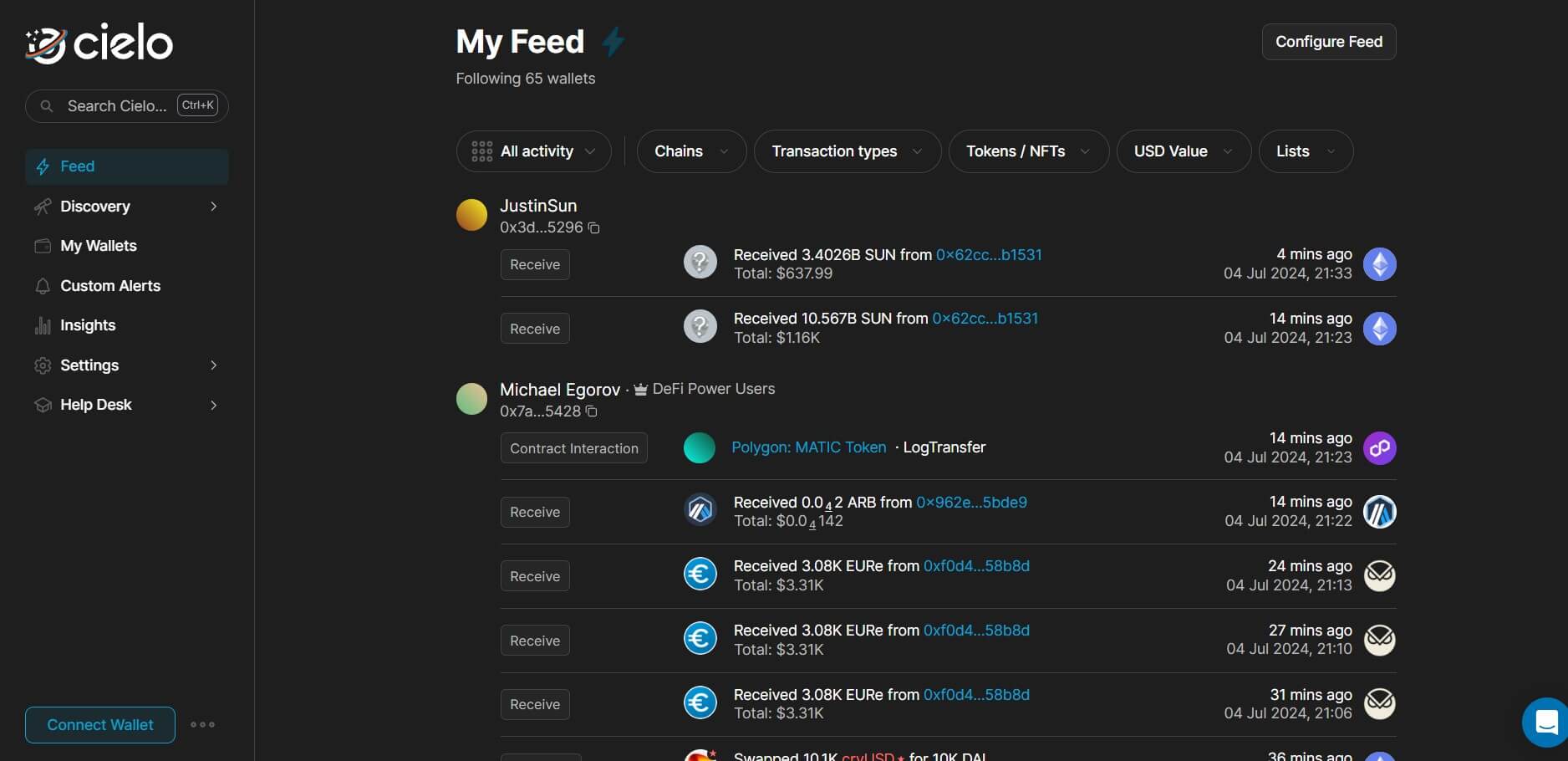Click the DeFi Power Users crown icon
This screenshot has height=761, width=1568.
pyautogui.click(x=641, y=390)
